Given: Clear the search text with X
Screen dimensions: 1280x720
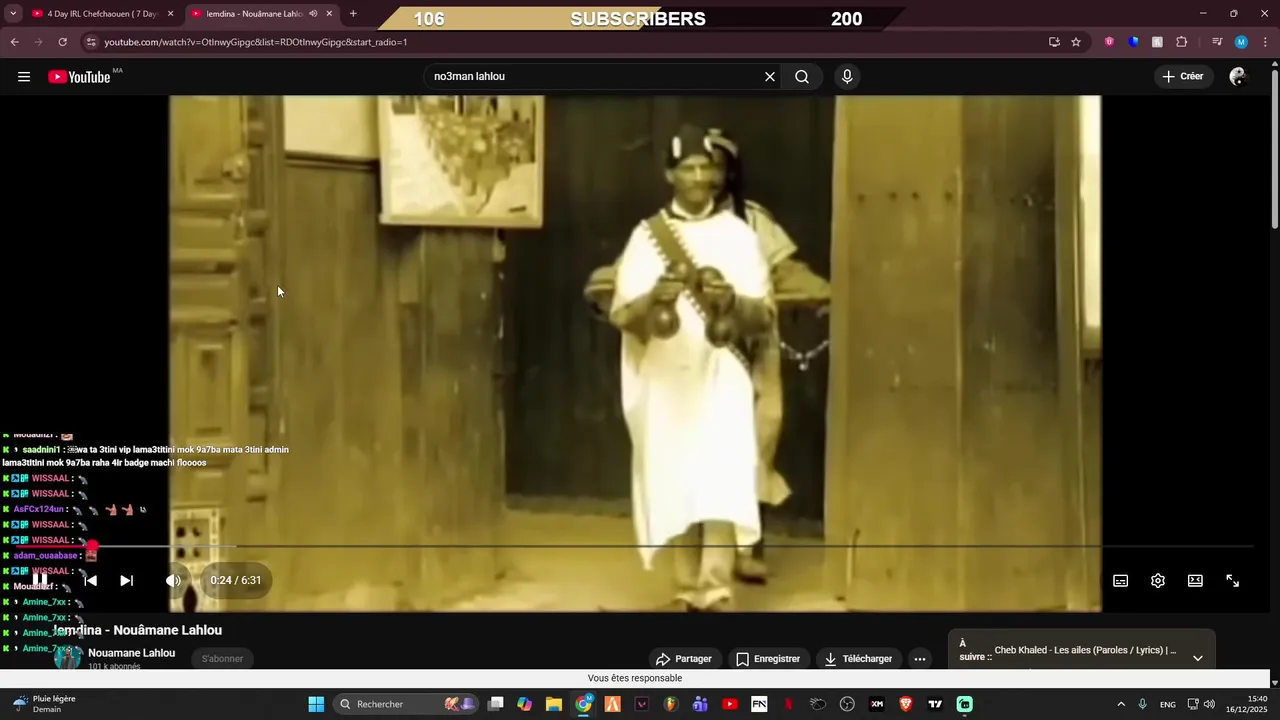Looking at the screenshot, I should (770, 77).
